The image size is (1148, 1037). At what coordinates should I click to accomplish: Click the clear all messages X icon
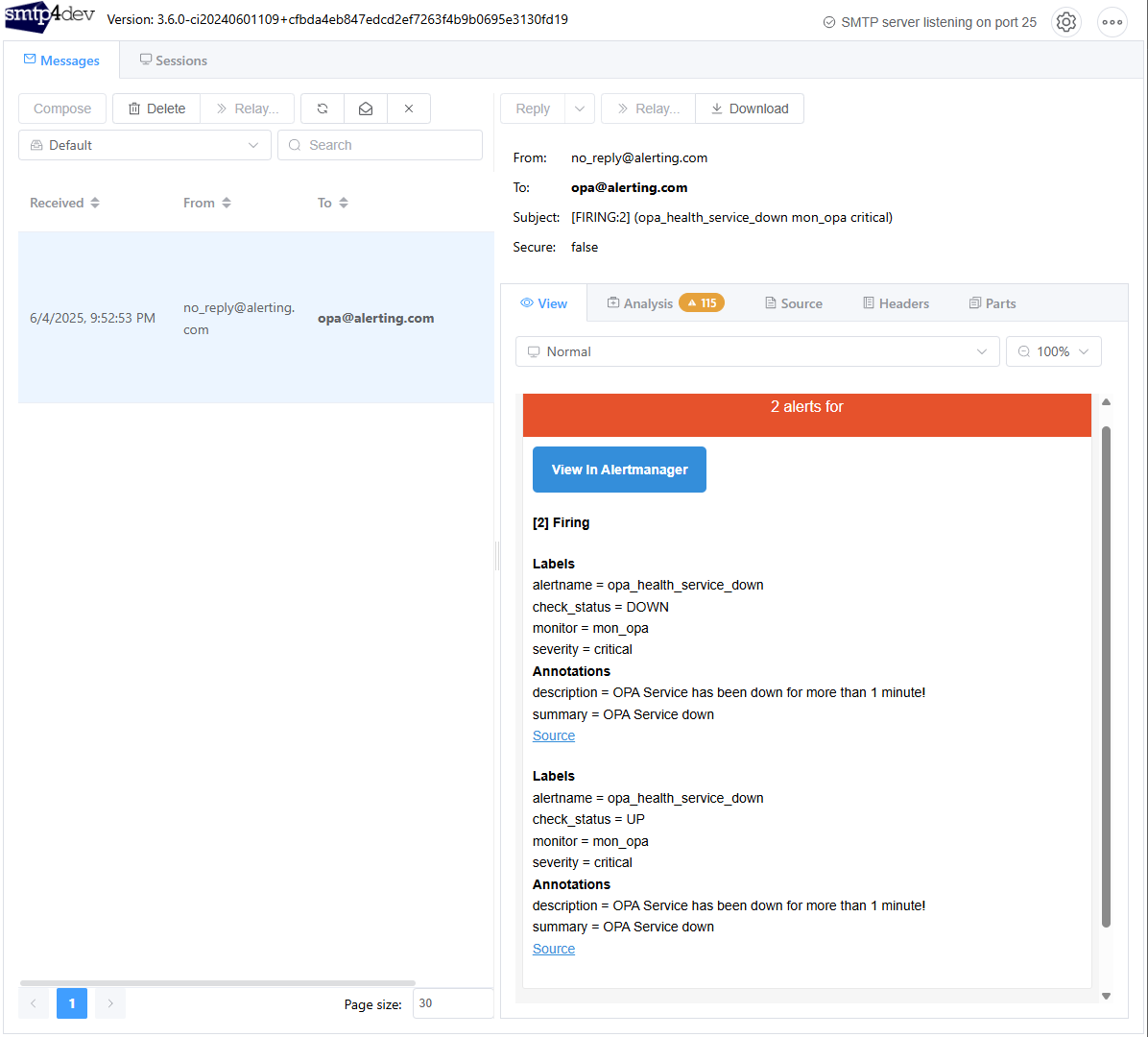(409, 109)
